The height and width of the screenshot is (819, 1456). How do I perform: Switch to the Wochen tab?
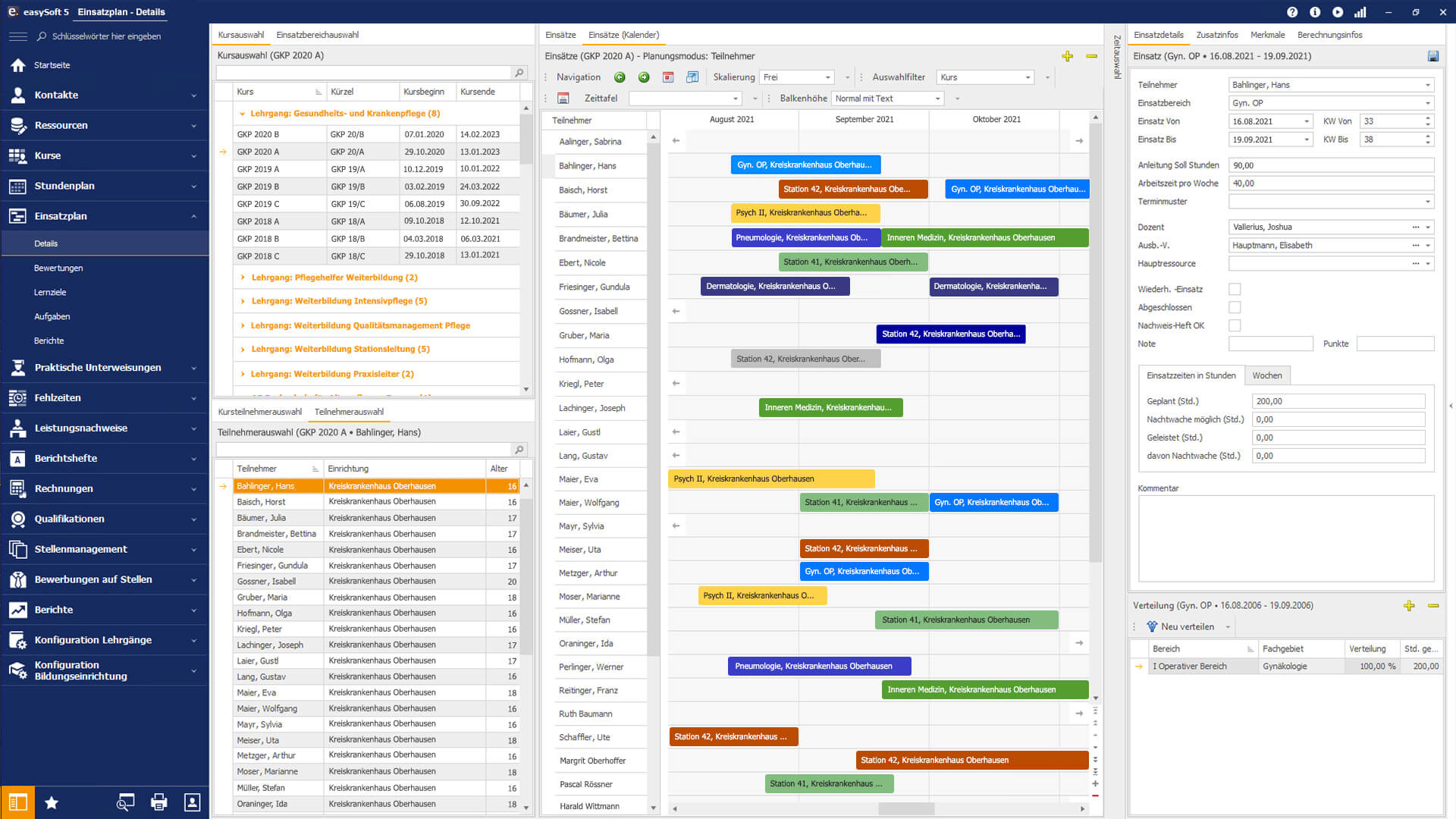pyautogui.click(x=1266, y=375)
